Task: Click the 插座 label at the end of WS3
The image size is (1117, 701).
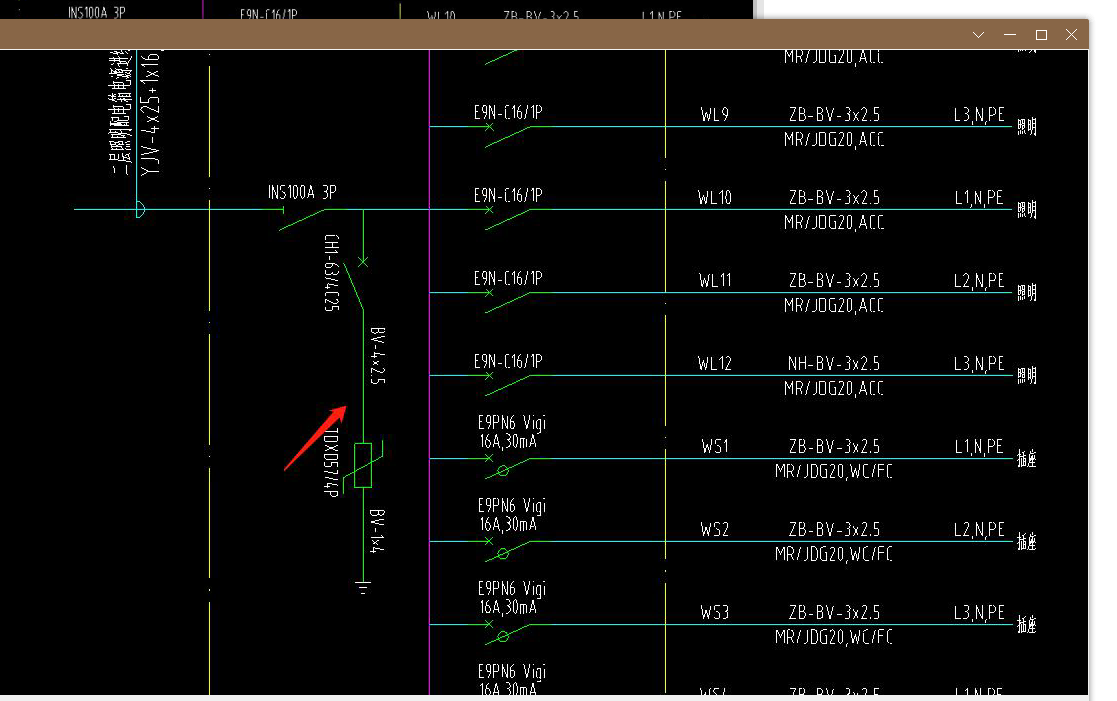Action: 1027,625
